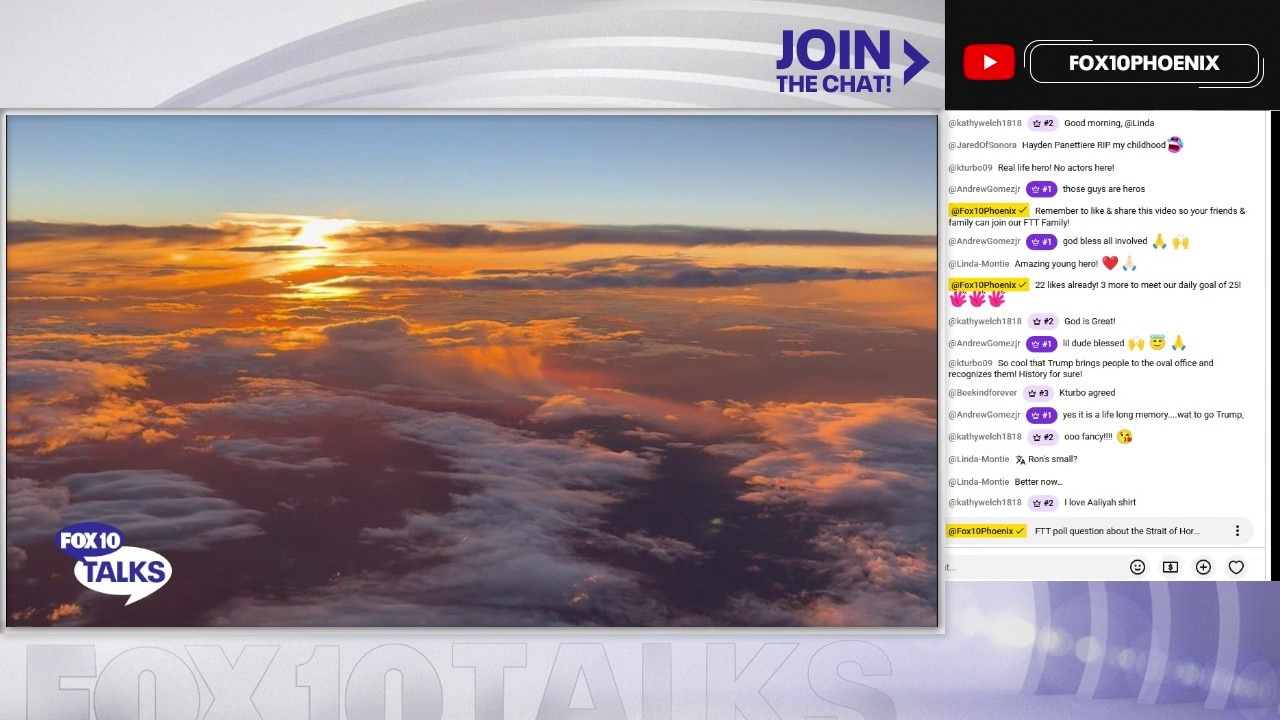
Task: Click #2 badge beside 'I love Aaliyah shirt'
Action: pos(1042,503)
